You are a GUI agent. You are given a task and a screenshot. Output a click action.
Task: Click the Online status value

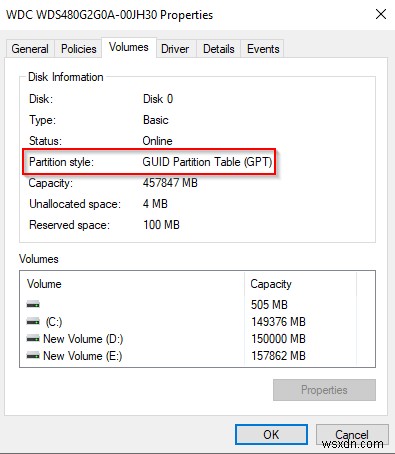(157, 141)
